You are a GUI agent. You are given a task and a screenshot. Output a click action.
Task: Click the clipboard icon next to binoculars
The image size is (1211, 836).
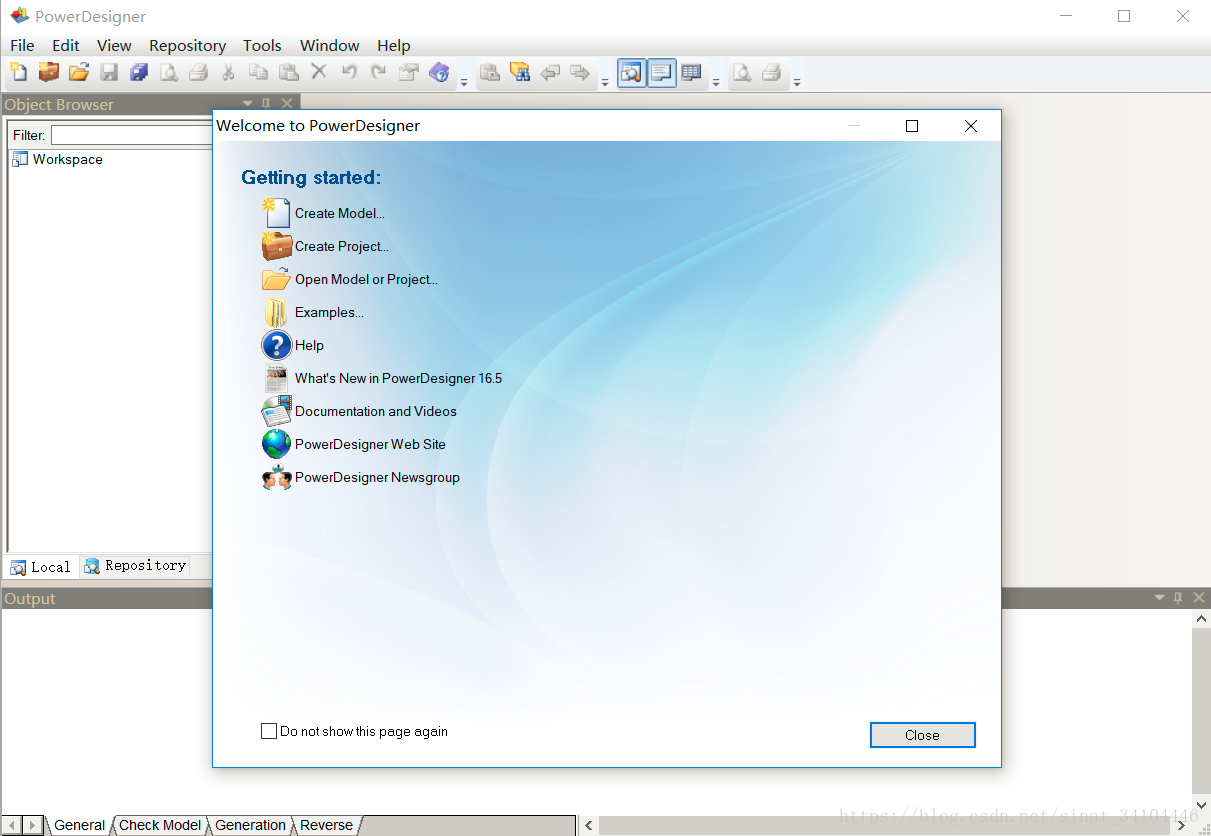click(x=490, y=72)
